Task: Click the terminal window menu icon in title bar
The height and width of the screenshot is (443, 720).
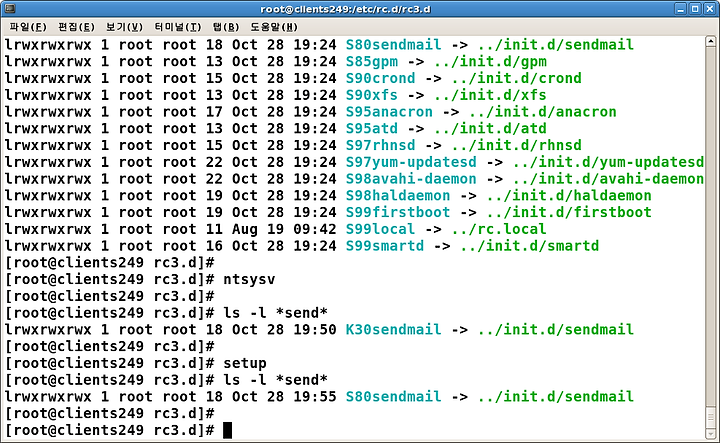Action: point(9,9)
